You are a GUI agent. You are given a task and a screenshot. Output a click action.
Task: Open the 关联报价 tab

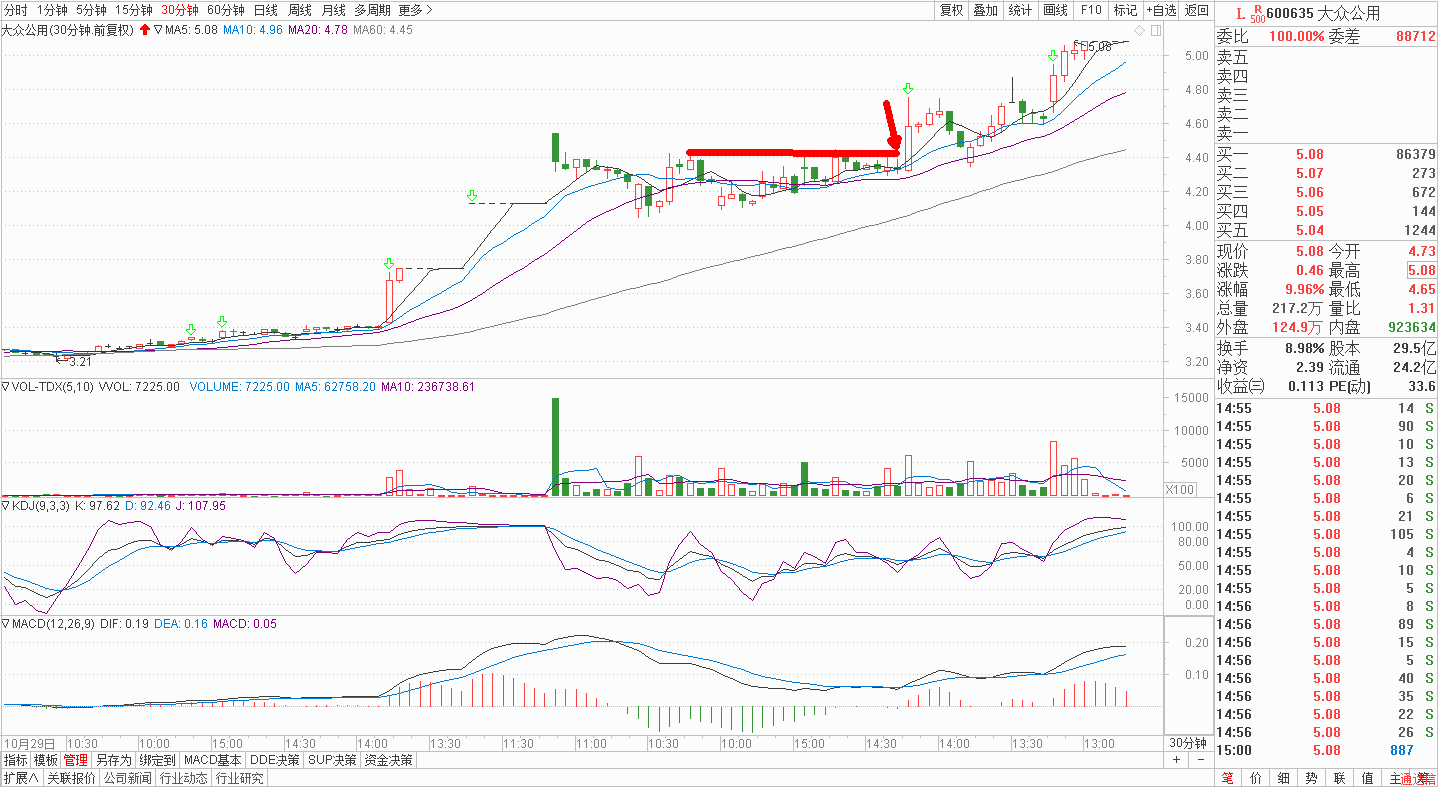click(x=71, y=778)
